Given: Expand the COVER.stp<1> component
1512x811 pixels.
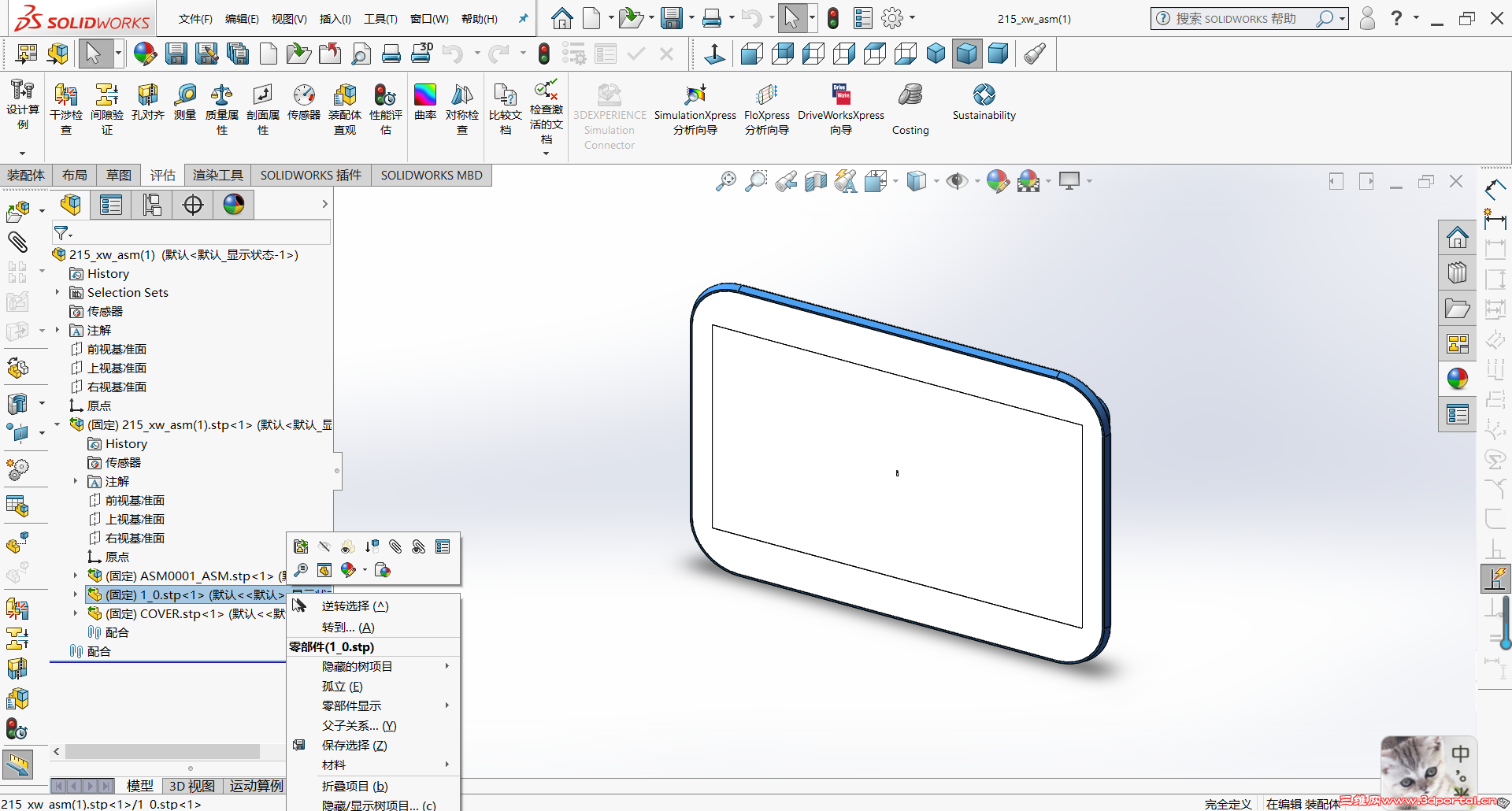Looking at the screenshot, I should point(76,613).
